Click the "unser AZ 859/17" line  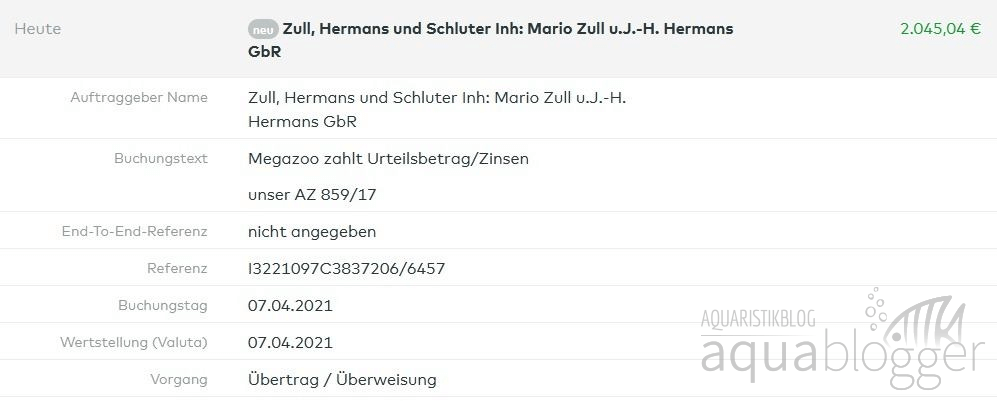pyautogui.click(x=312, y=195)
